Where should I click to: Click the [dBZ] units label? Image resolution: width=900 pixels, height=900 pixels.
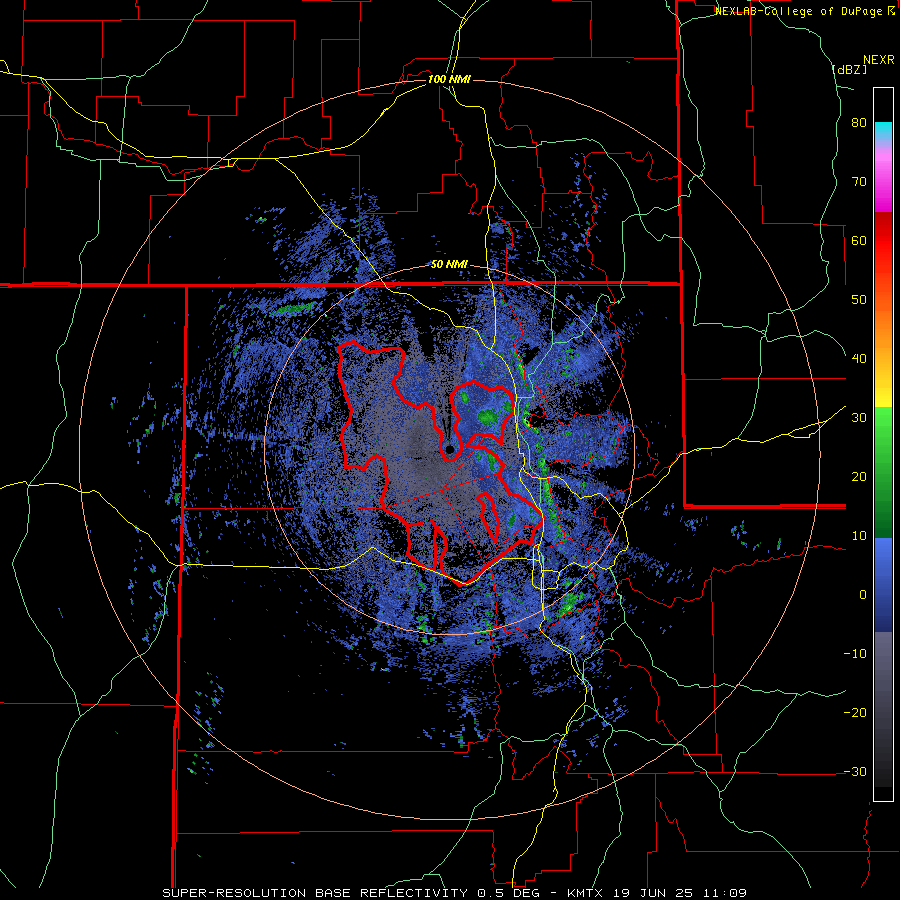[x=849, y=69]
